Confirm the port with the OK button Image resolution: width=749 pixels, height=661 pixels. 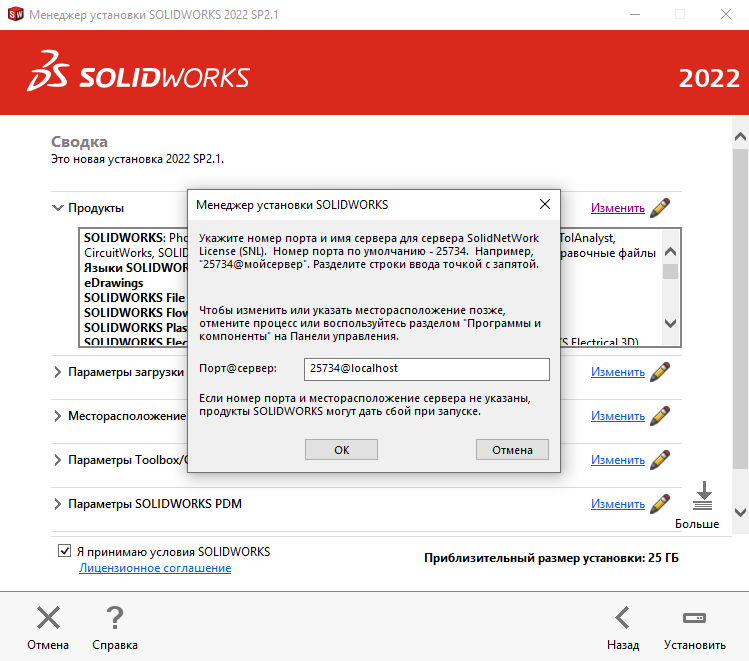pyautogui.click(x=342, y=449)
